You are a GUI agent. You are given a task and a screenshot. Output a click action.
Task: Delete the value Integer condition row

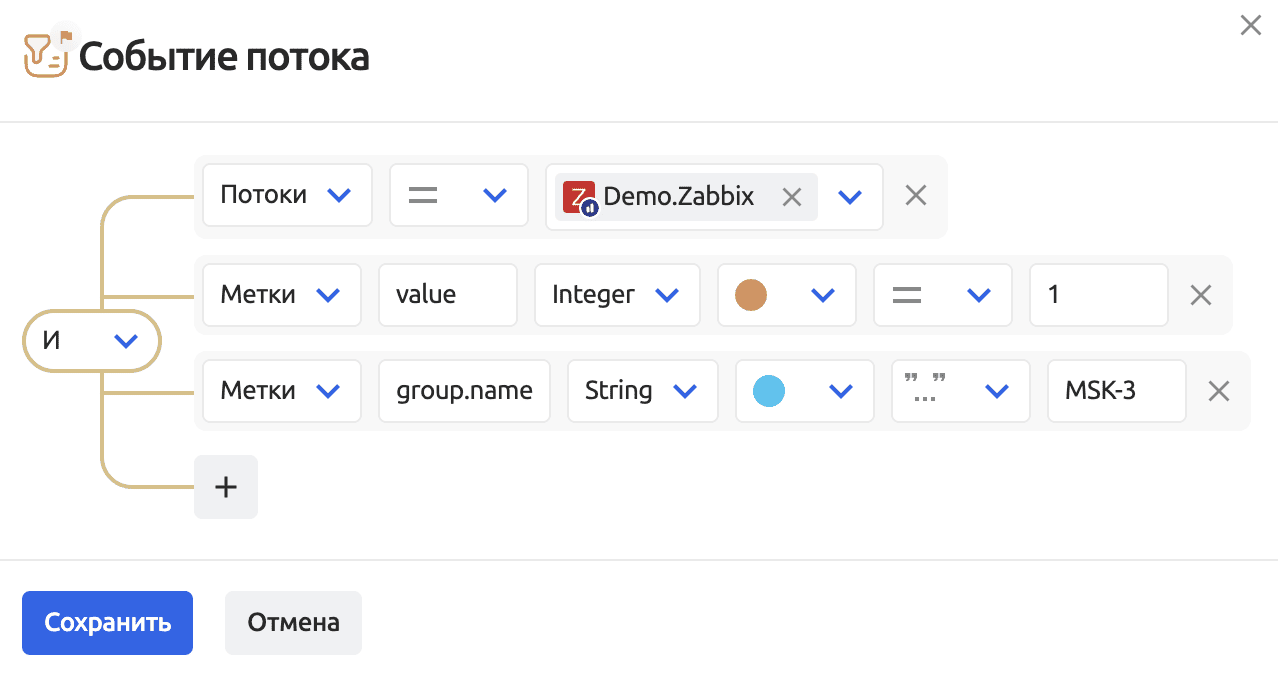point(1200,295)
